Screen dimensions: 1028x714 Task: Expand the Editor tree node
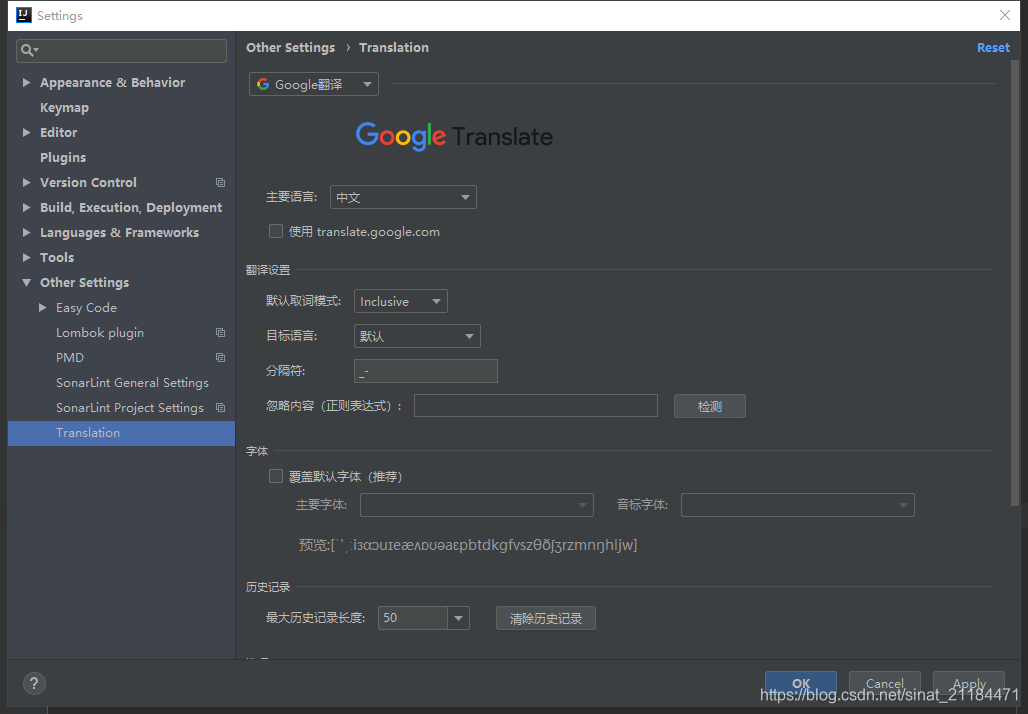coord(26,132)
